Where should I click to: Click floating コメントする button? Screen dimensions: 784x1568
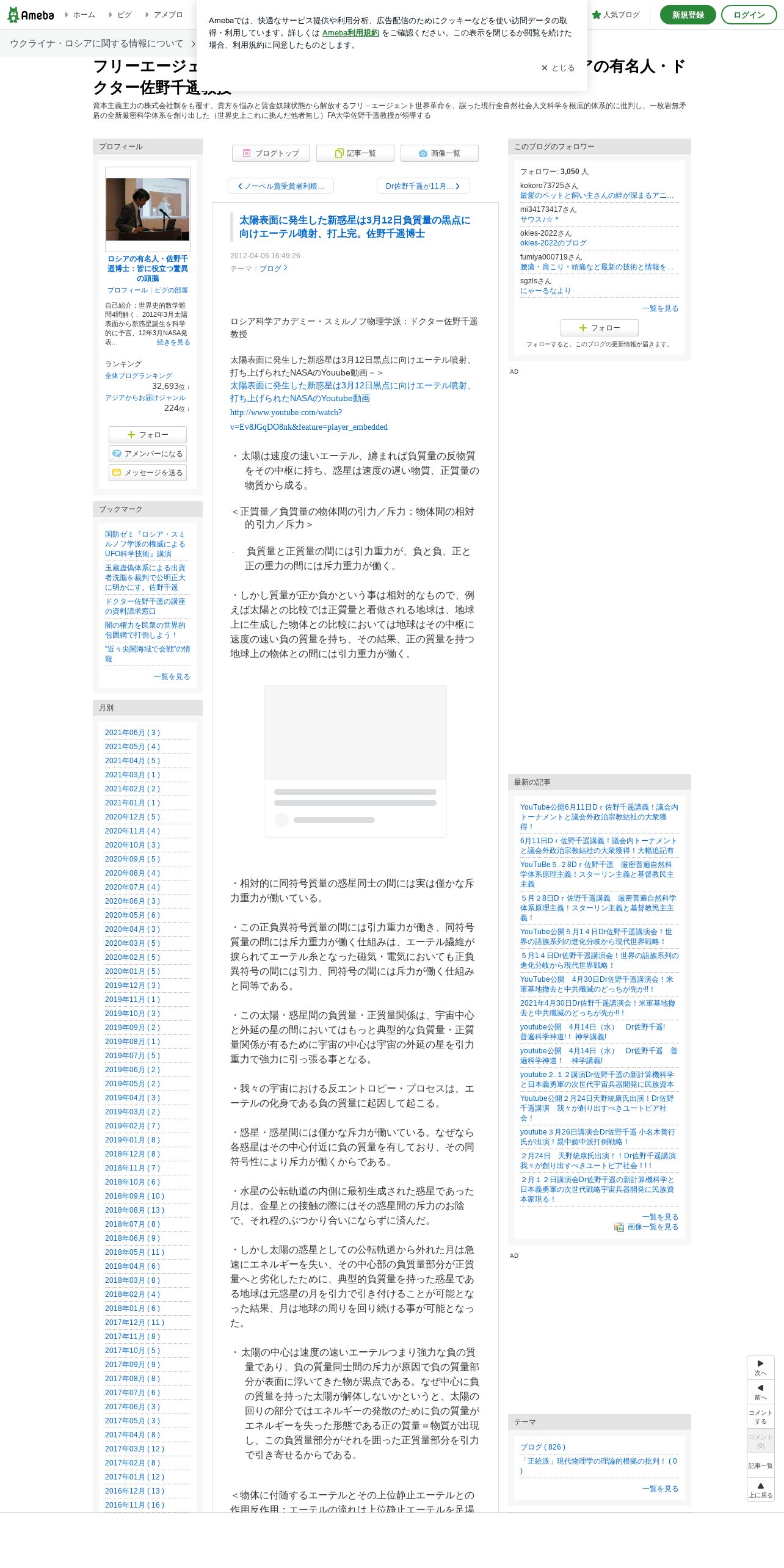point(761,1417)
